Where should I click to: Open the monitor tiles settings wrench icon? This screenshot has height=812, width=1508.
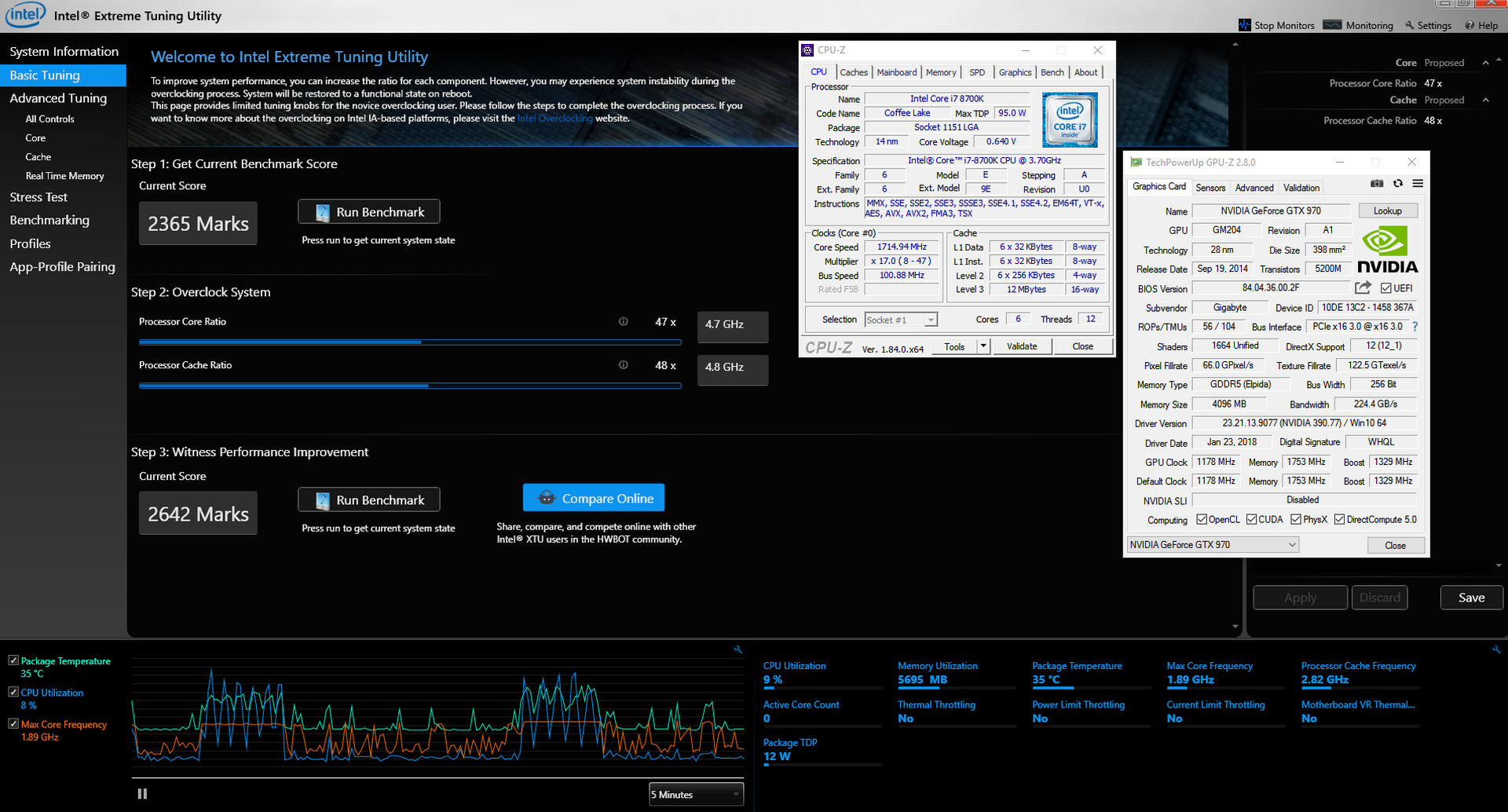coord(1496,649)
